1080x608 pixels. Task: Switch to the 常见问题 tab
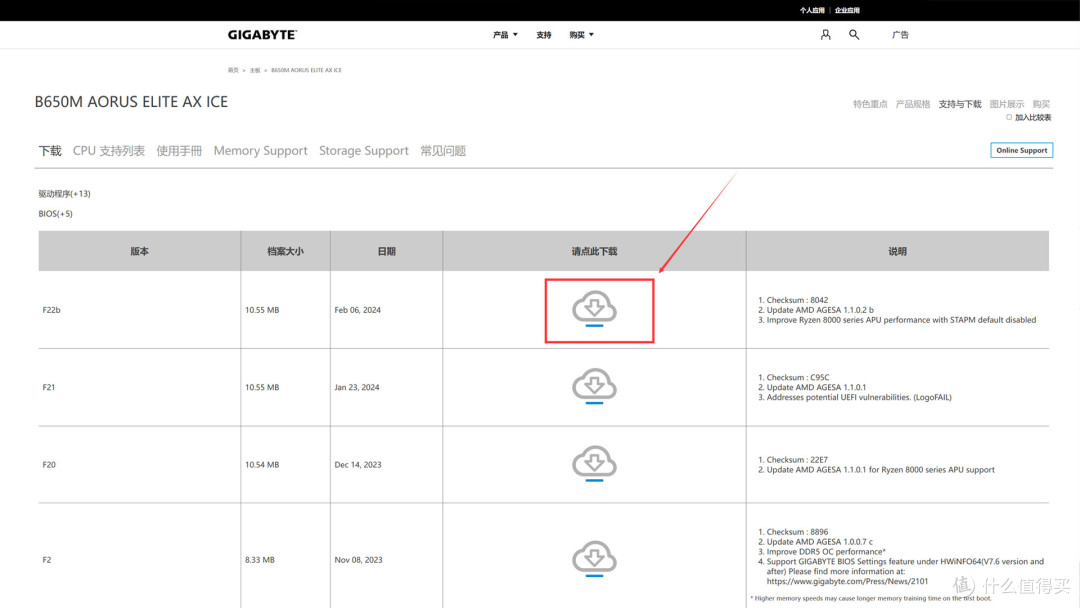click(x=443, y=151)
